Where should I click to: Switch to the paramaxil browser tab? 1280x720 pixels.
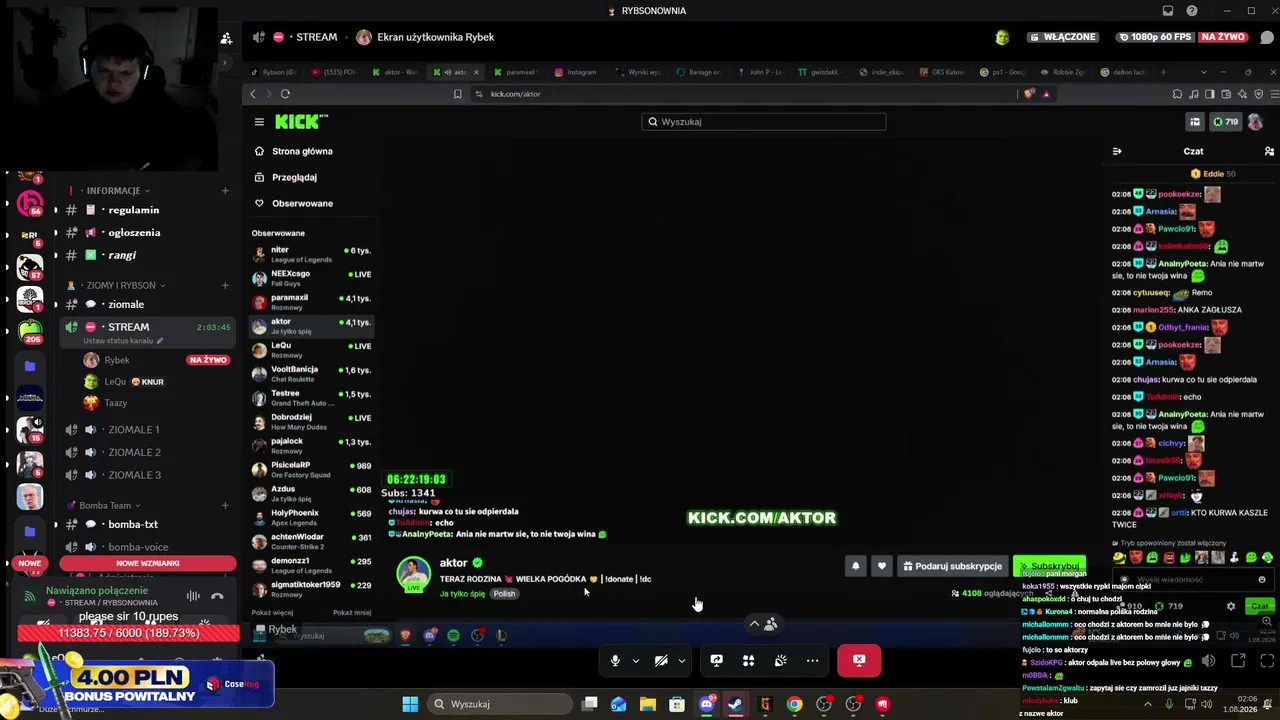(515, 72)
